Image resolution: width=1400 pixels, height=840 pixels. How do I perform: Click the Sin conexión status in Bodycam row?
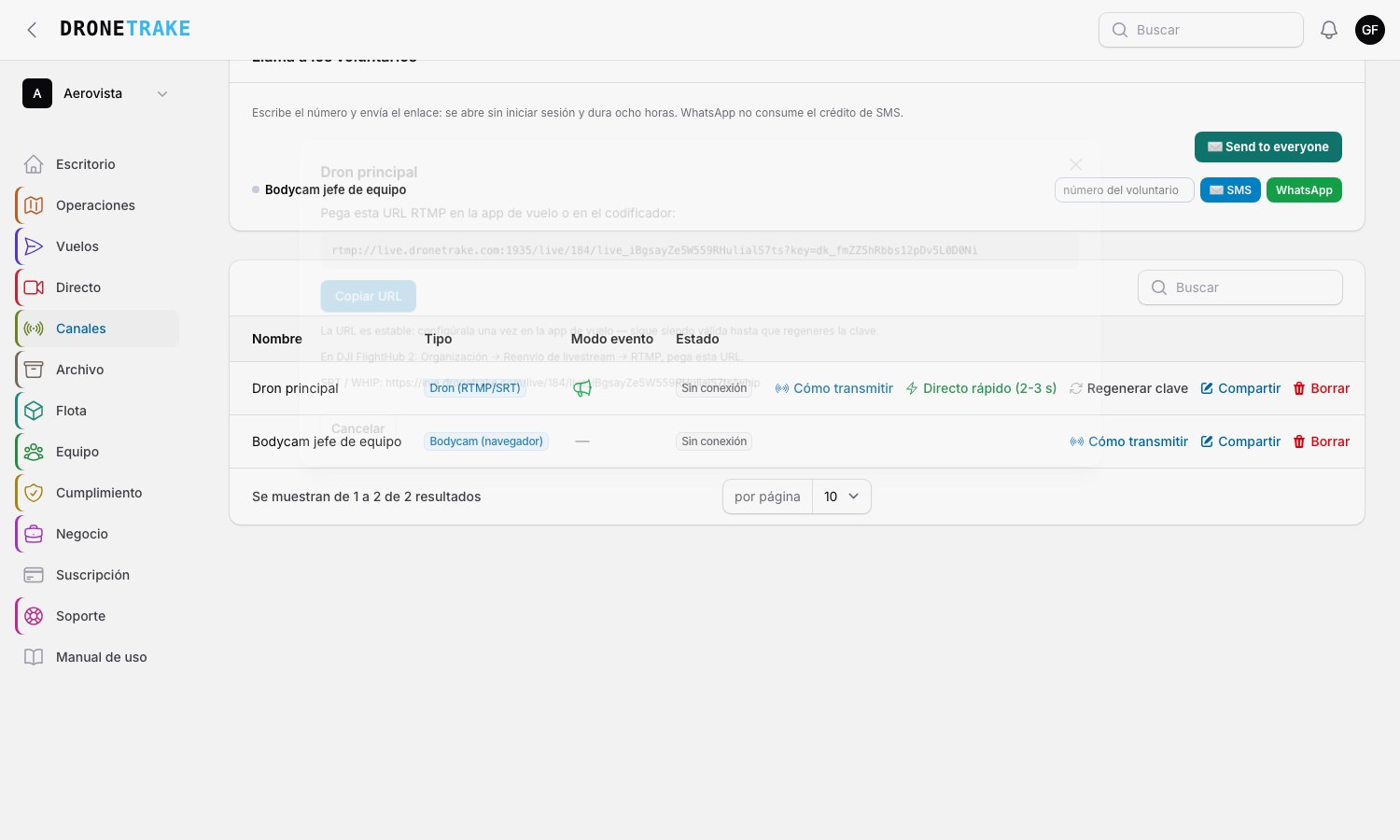(x=714, y=441)
